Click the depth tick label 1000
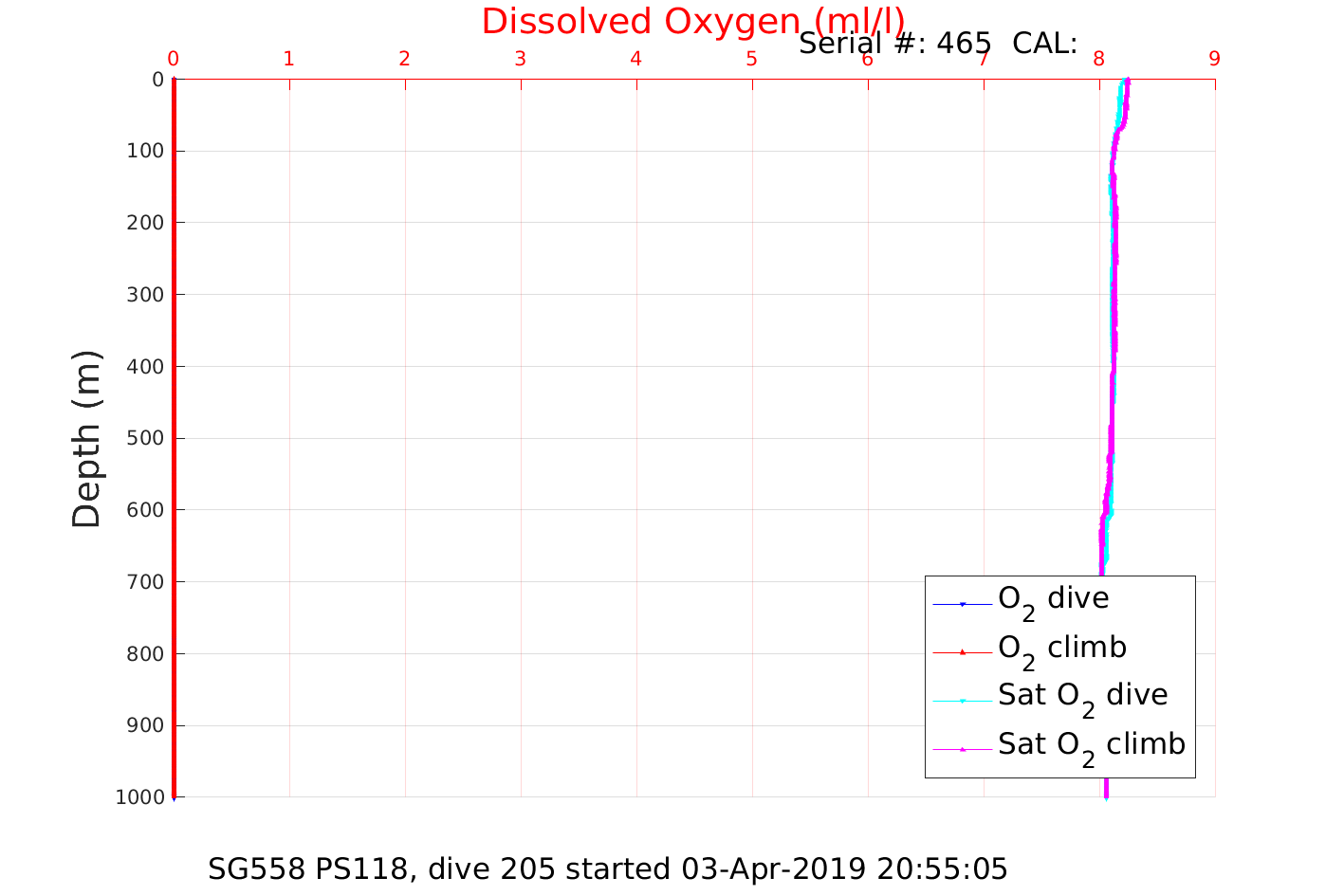Viewport: 1344px width, 896px height. coord(140,797)
